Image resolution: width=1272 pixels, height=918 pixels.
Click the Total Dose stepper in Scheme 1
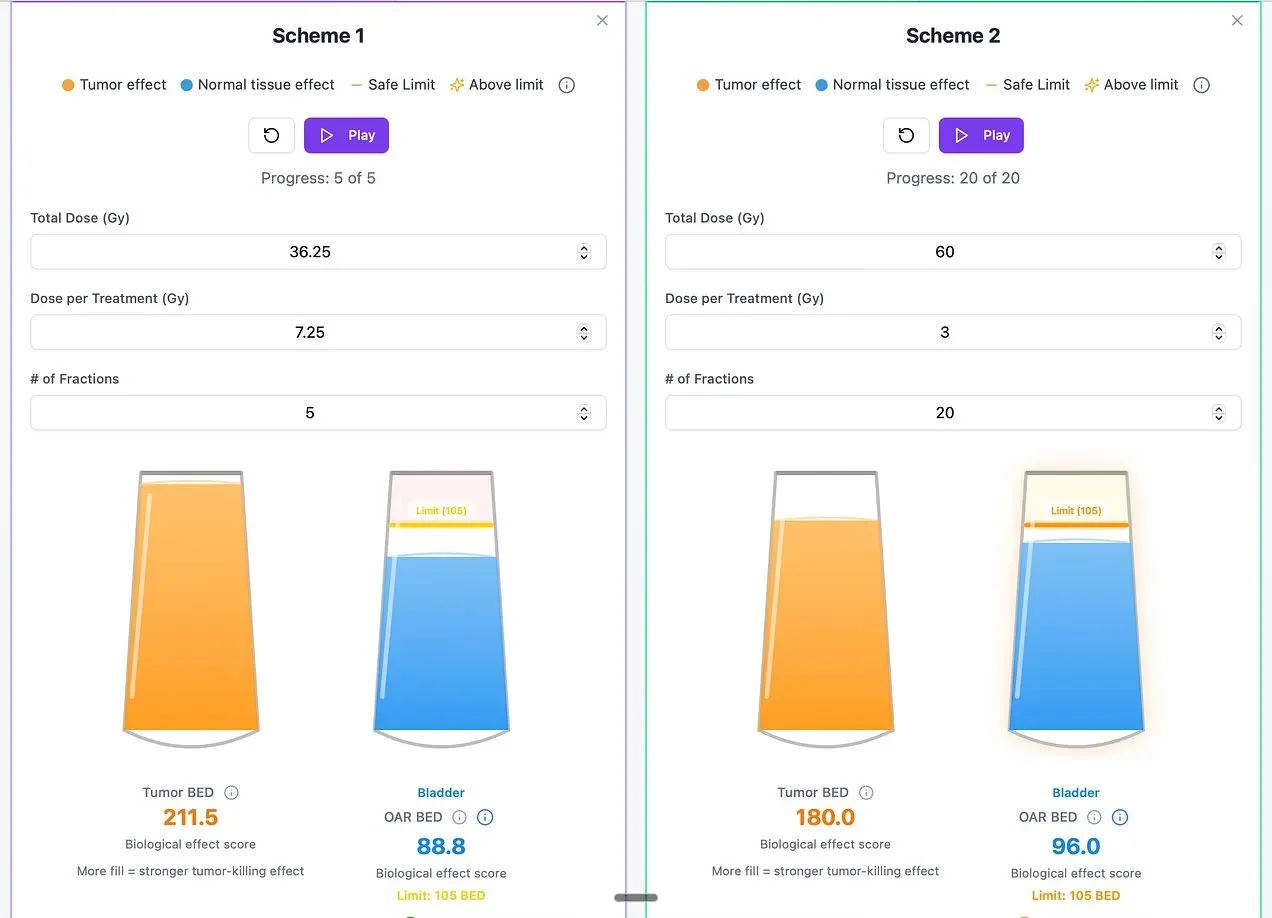(584, 252)
